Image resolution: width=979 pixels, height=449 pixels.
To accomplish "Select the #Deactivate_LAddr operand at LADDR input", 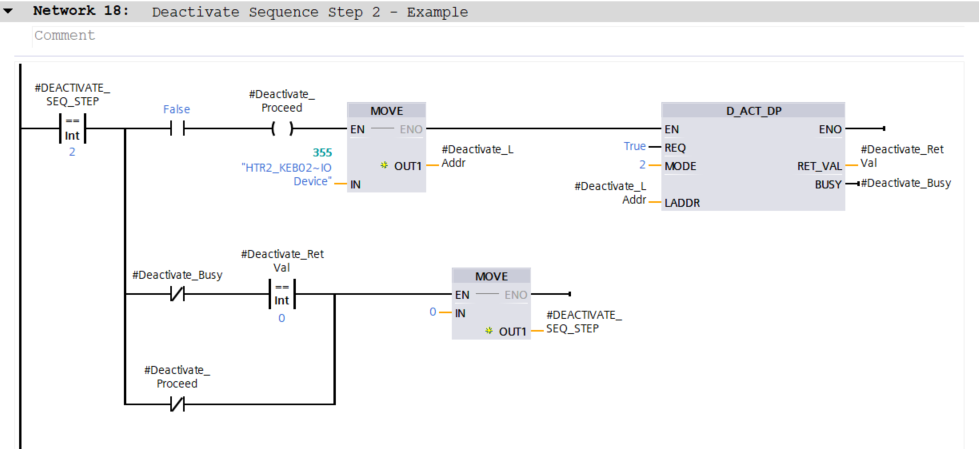I will 610,192.
